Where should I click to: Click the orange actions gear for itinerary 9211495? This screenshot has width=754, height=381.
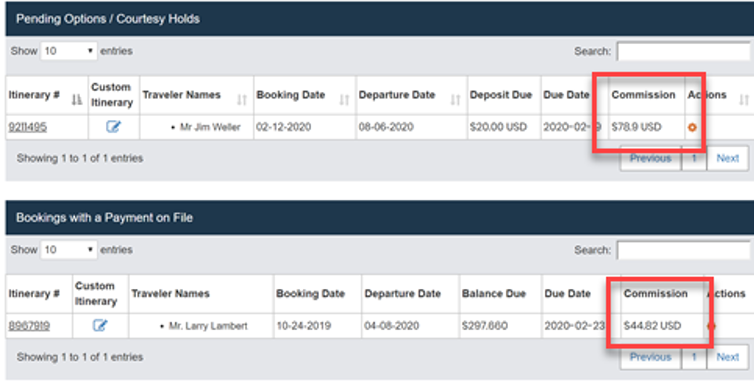(x=692, y=127)
